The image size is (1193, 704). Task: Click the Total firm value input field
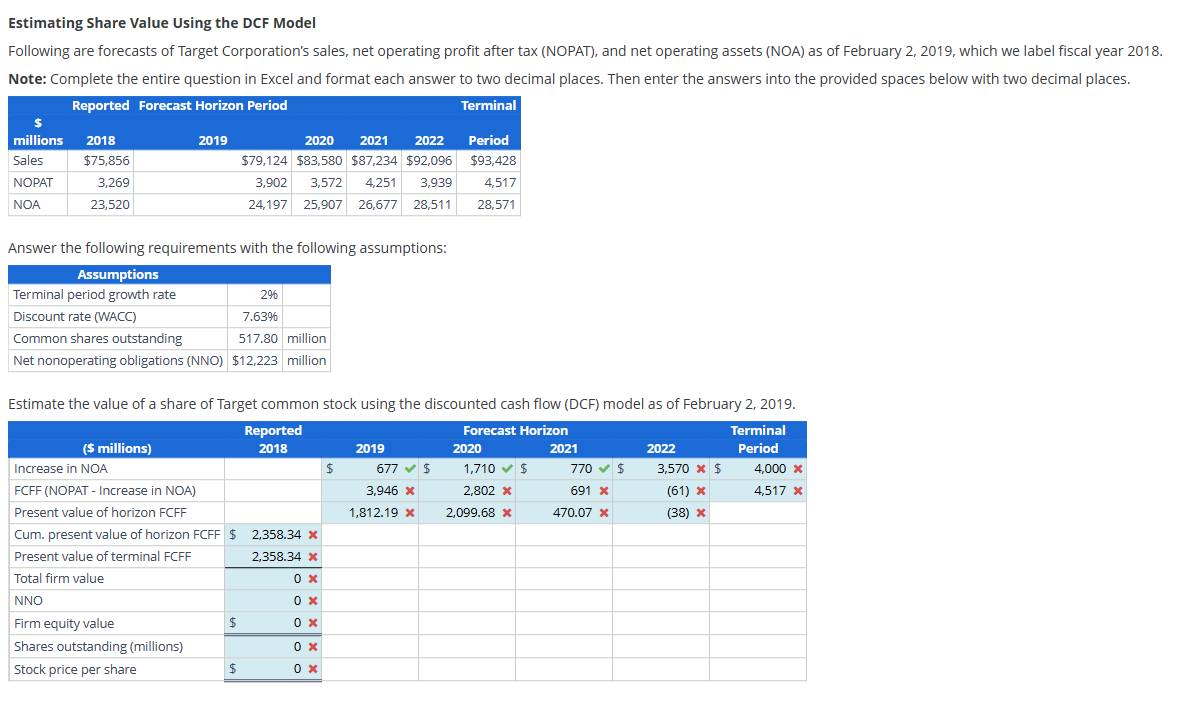pyautogui.click(x=273, y=579)
